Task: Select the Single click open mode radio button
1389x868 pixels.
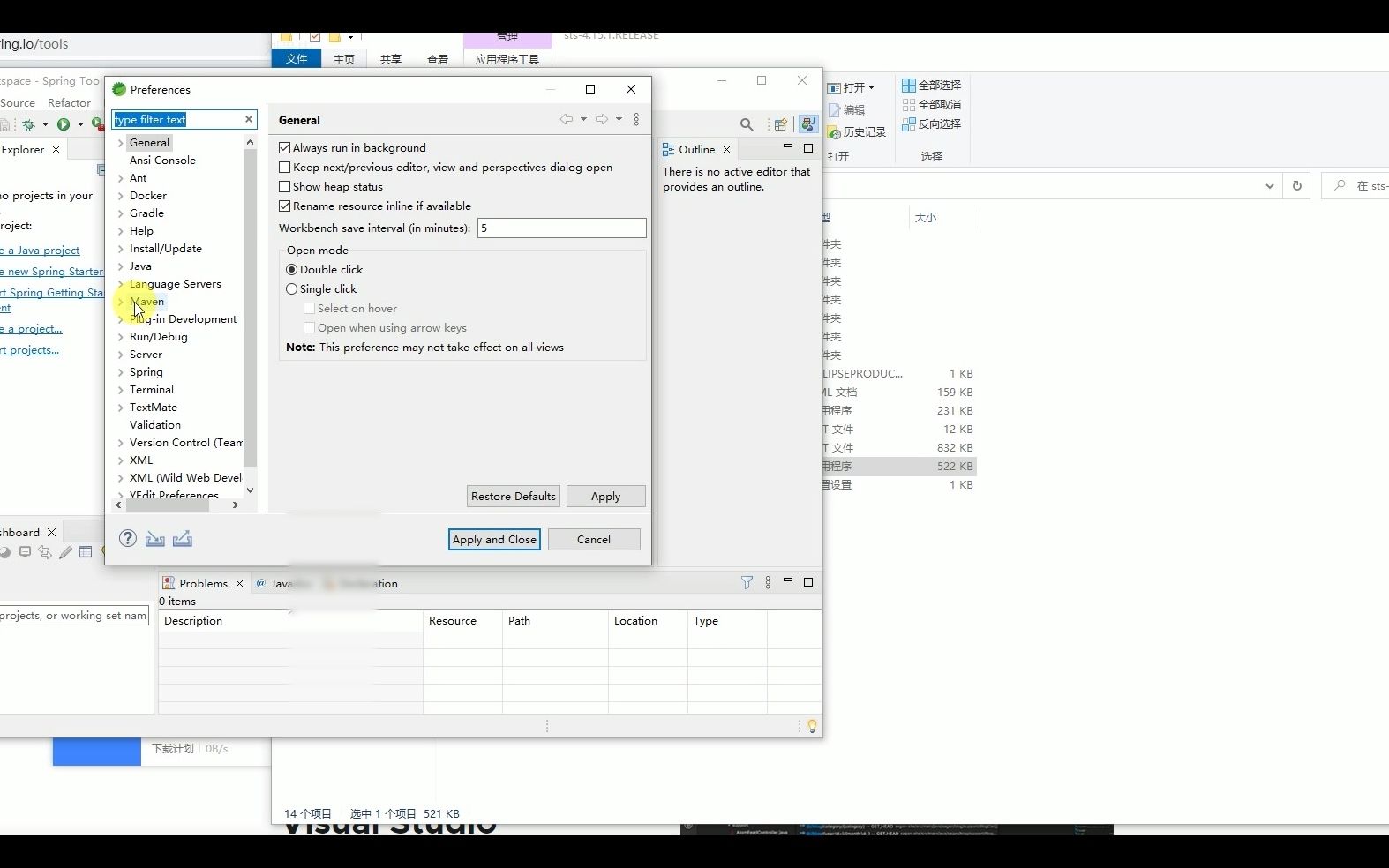Action: coord(291,288)
